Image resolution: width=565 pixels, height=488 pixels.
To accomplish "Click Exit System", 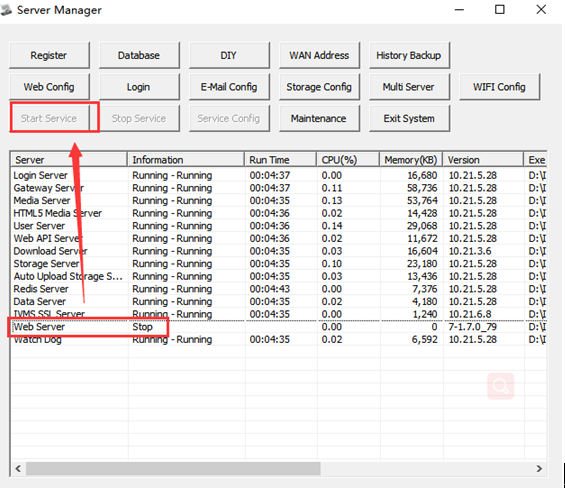I will click(409, 119).
